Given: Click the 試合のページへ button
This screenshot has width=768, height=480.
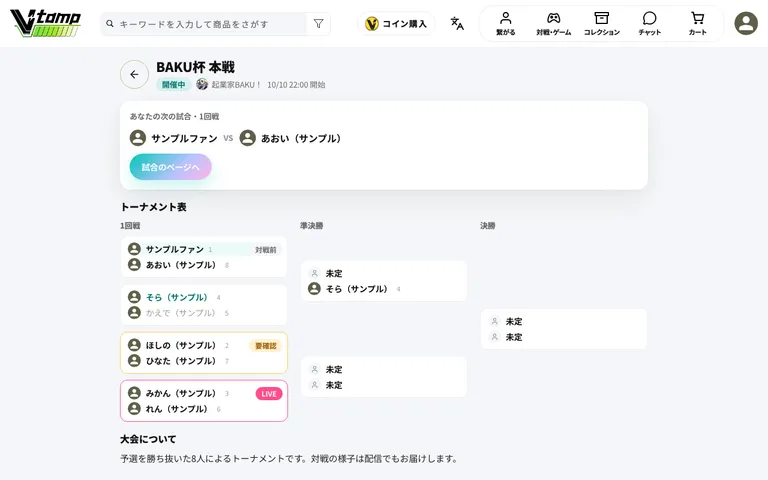Looking at the screenshot, I should click(170, 167).
